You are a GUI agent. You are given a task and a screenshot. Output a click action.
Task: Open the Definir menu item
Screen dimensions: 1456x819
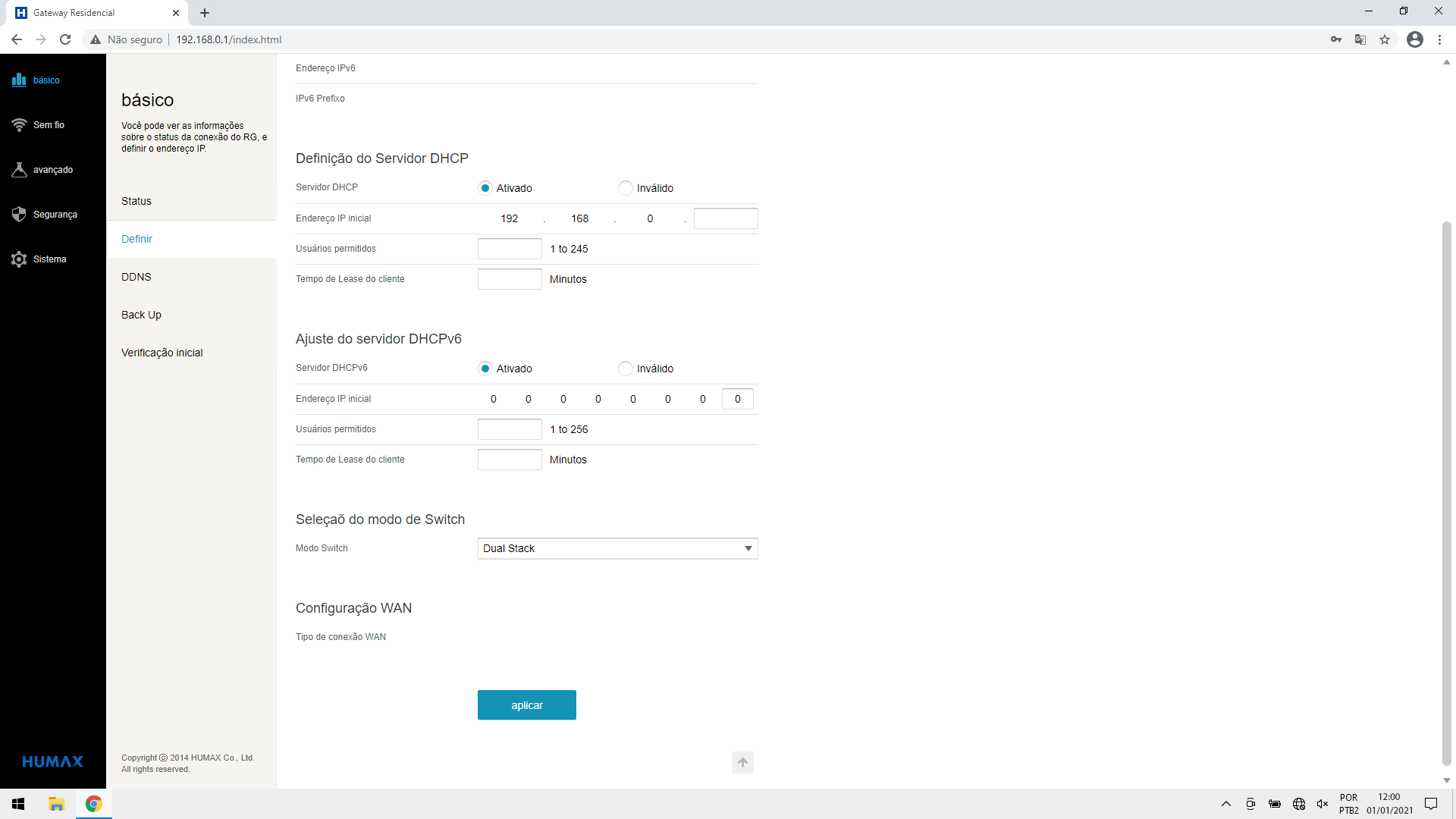coord(191,239)
